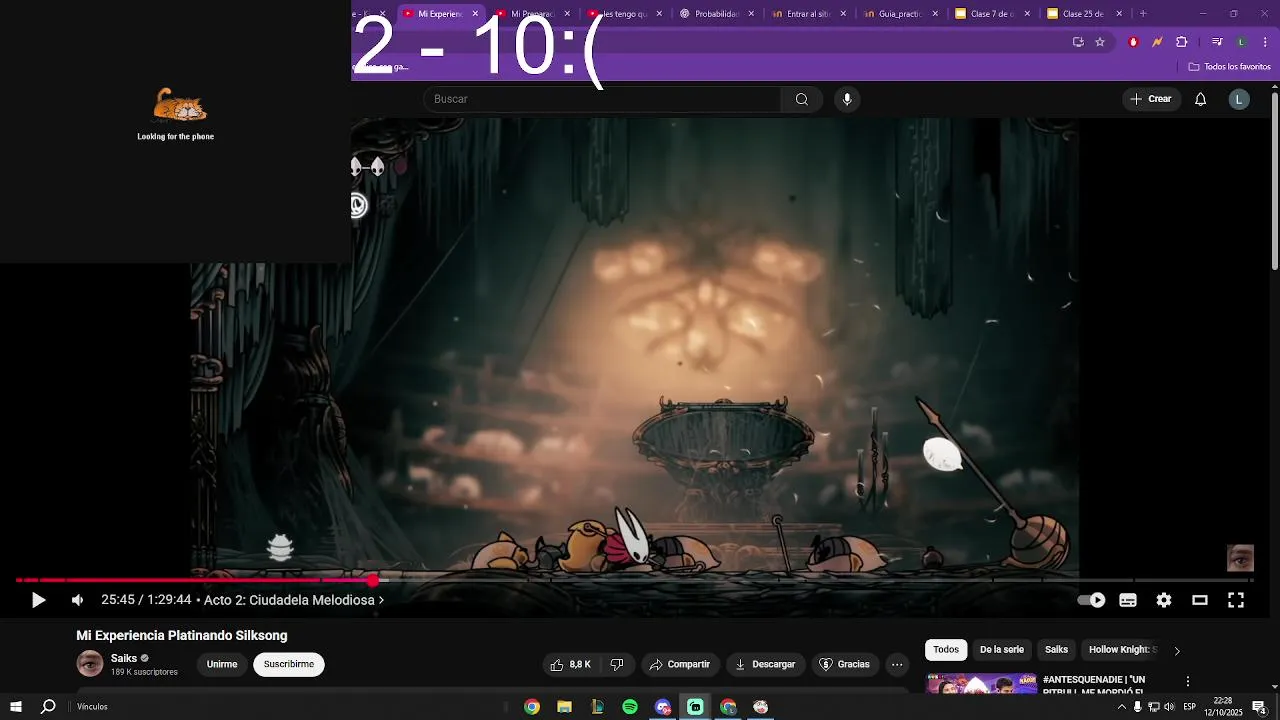Seek on the red video progress bar
The height and width of the screenshot is (720, 1280).
[634, 580]
